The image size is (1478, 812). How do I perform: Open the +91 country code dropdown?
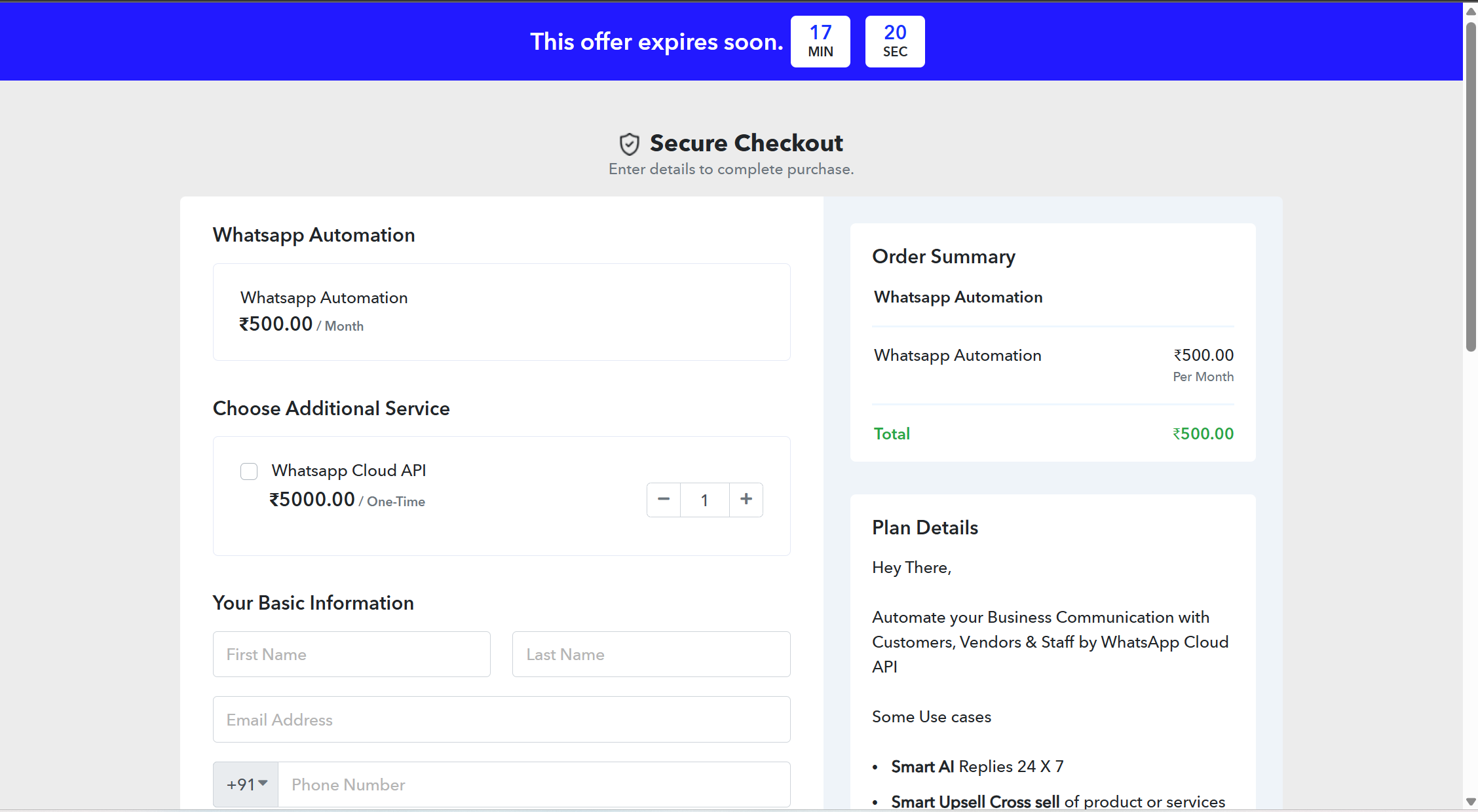coord(246,784)
